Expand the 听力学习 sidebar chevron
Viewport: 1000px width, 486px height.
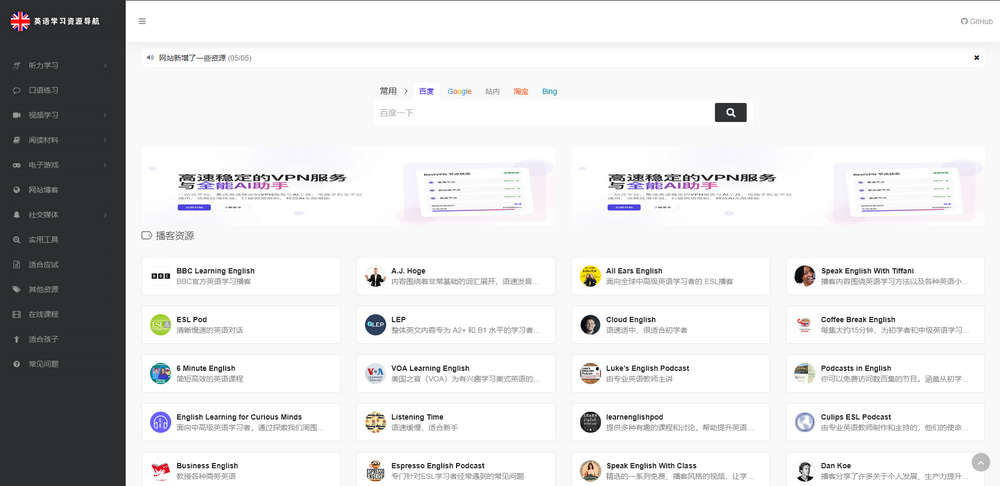click(105, 66)
